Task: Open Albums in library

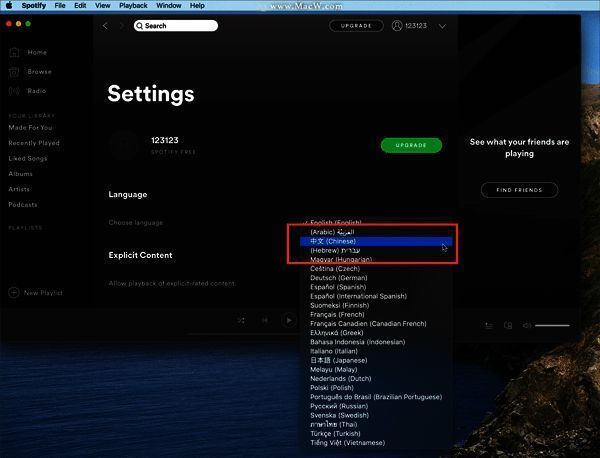Action: point(21,173)
